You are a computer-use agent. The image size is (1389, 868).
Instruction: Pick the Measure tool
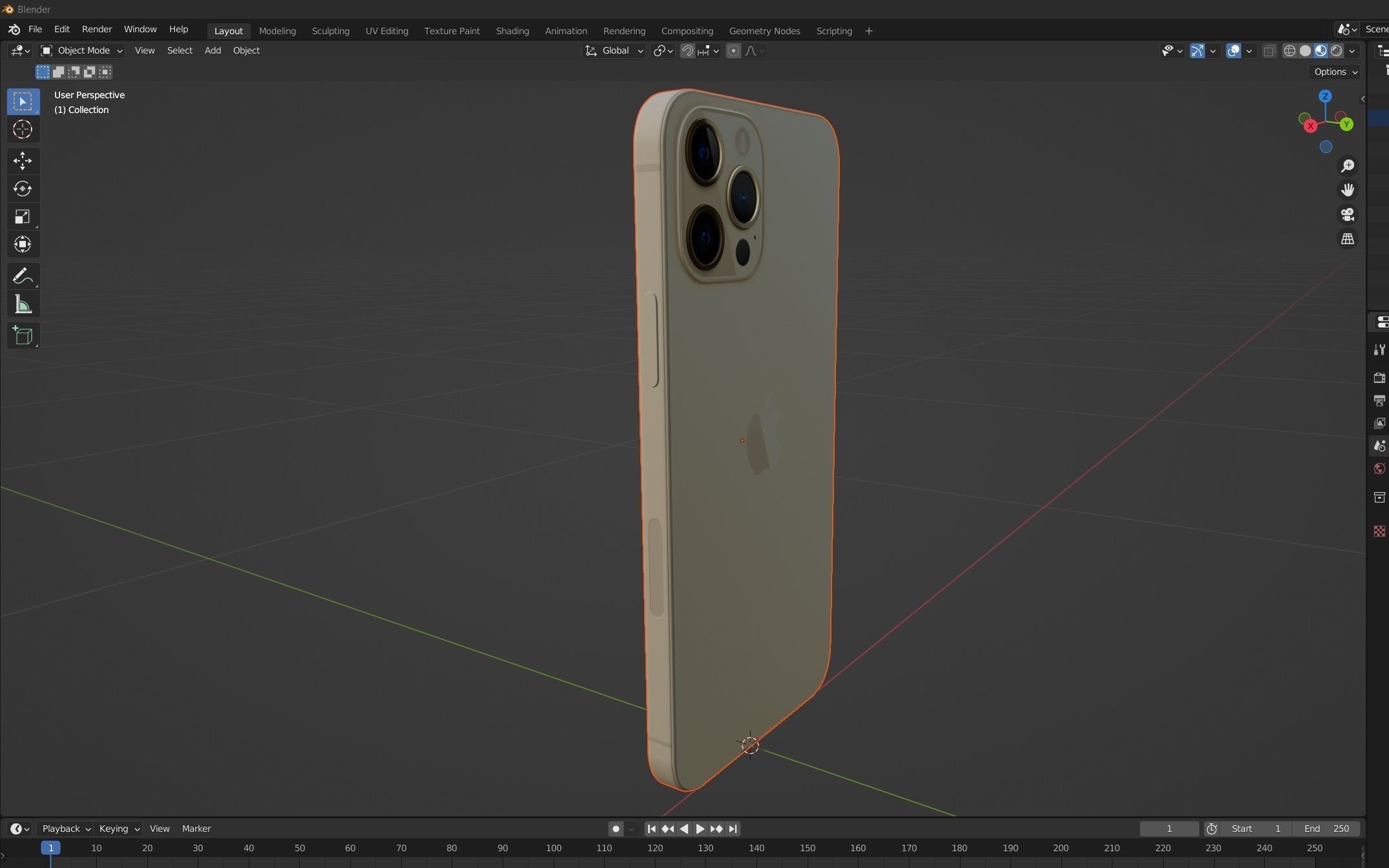point(23,304)
